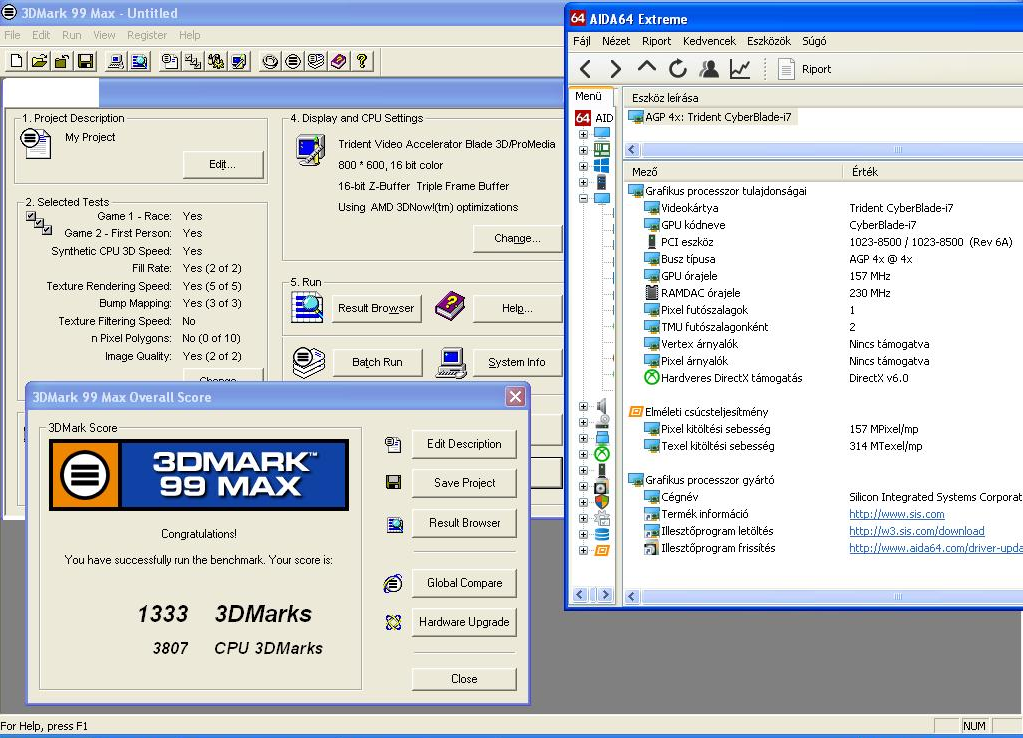
Task: Click the Hardware Upgrade button
Action: pyautogui.click(x=464, y=622)
